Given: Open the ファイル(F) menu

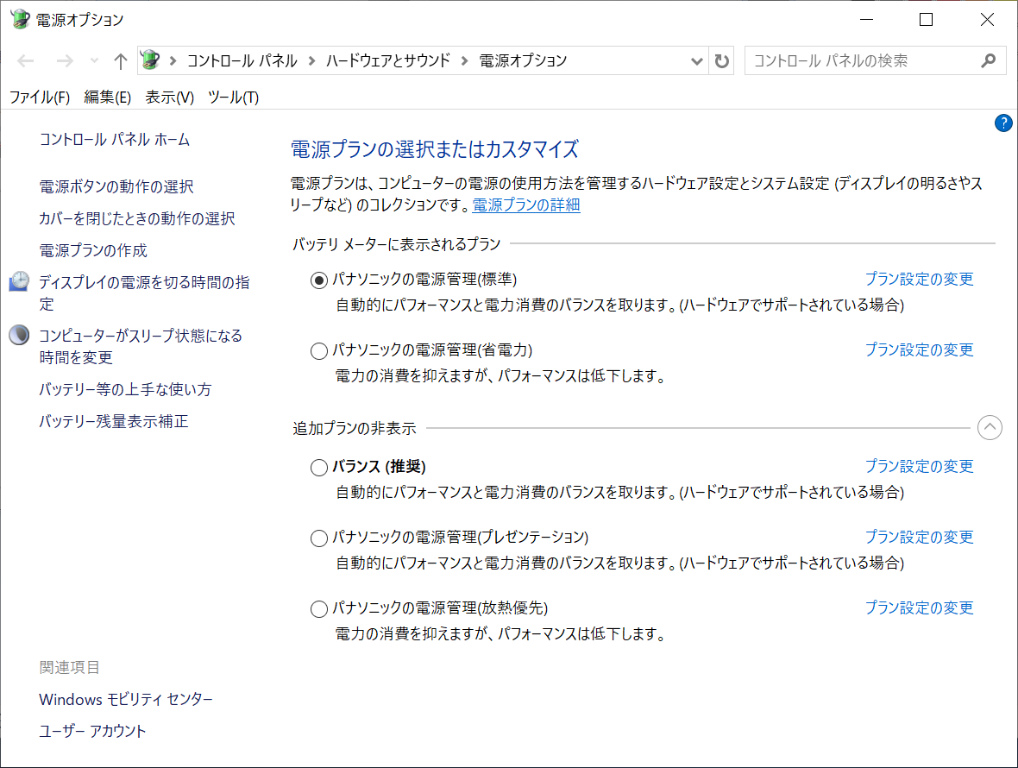Looking at the screenshot, I should point(39,97).
